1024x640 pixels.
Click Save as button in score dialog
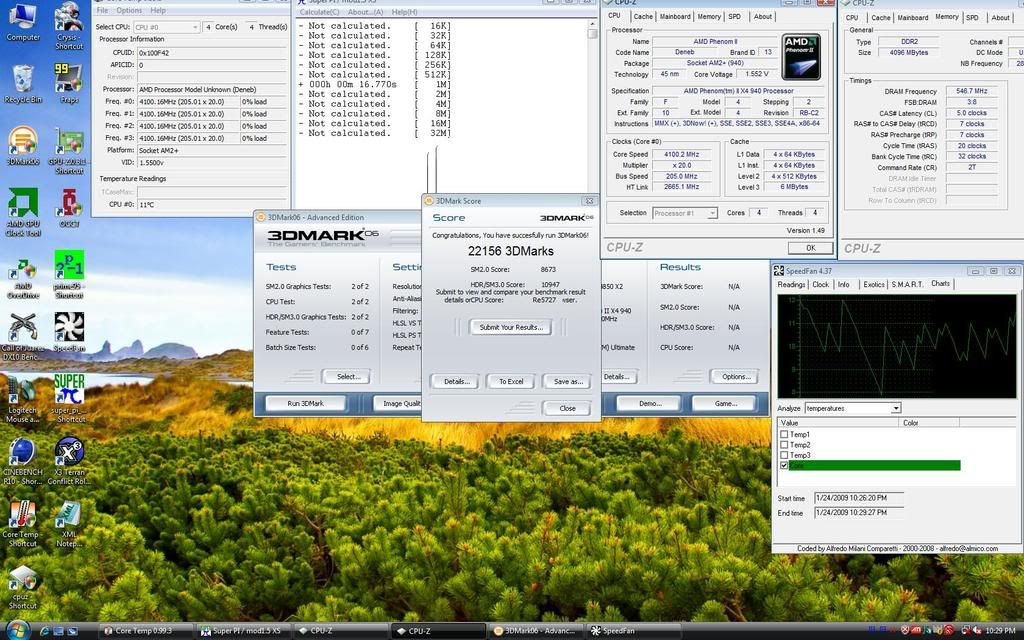pos(568,381)
